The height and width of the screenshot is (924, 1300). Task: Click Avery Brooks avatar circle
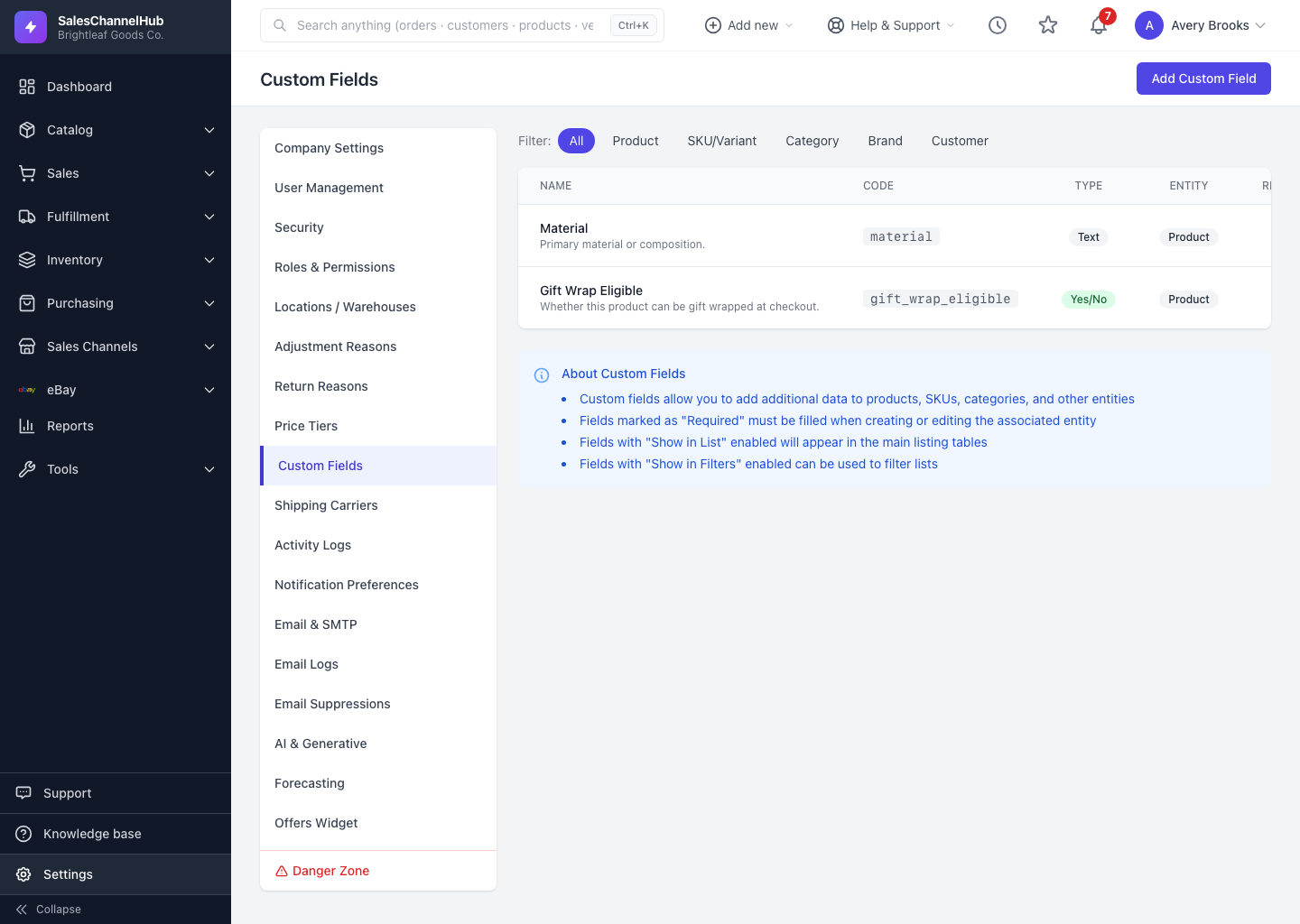pos(1149,25)
